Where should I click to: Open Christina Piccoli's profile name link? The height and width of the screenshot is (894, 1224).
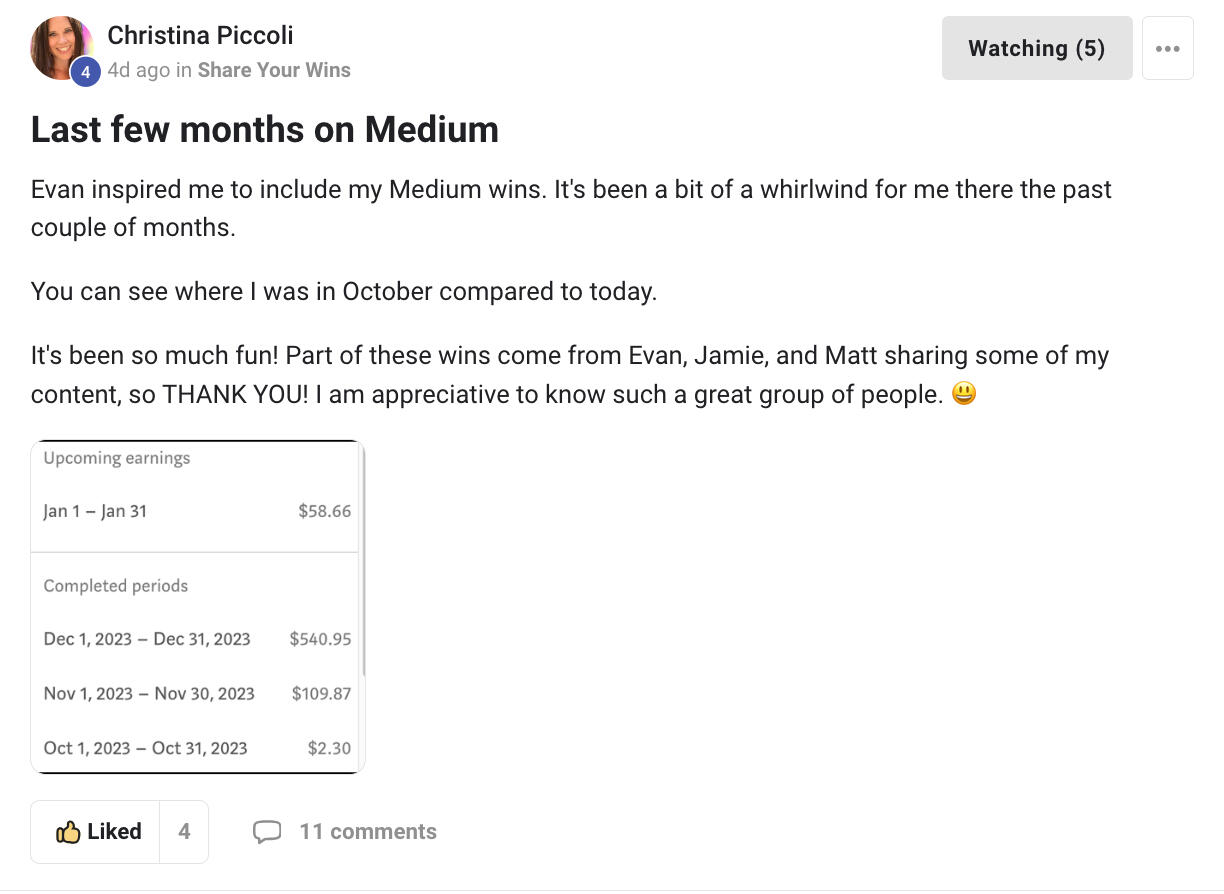(x=200, y=35)
